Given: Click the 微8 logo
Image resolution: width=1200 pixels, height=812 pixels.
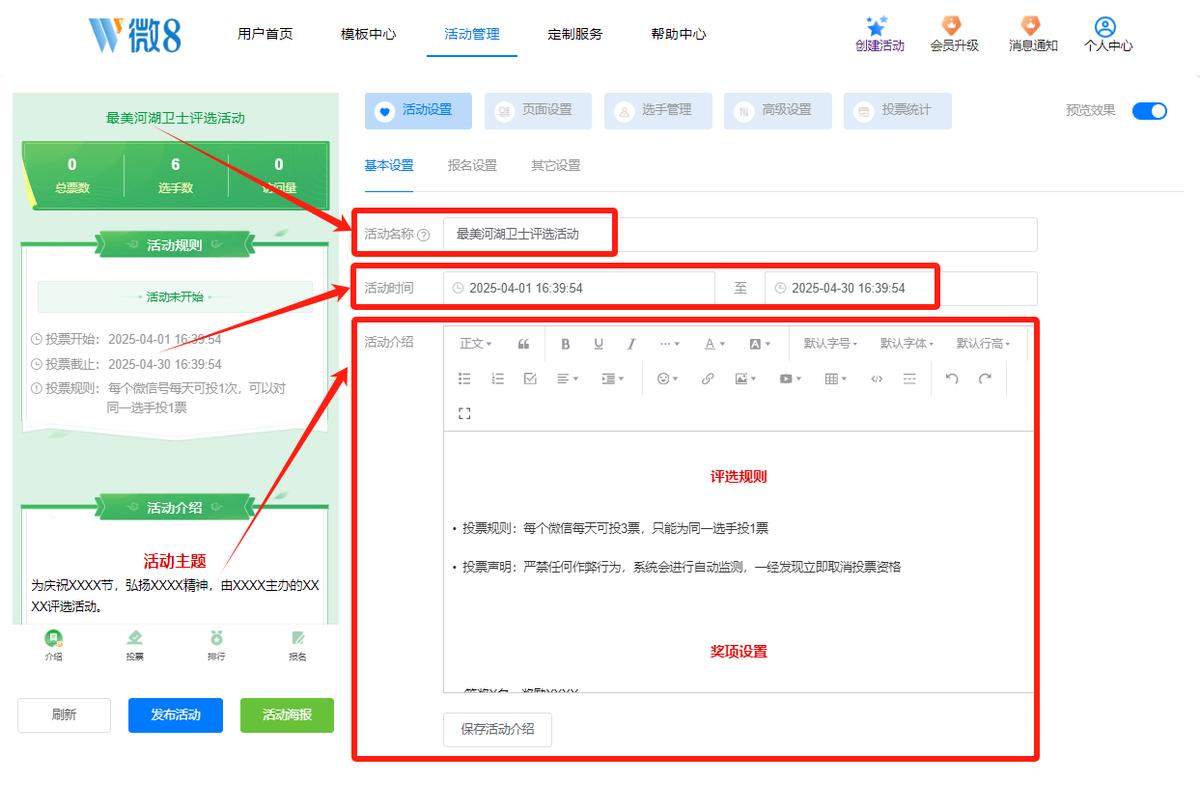Looking at the screenshot, I should (135, 34).
